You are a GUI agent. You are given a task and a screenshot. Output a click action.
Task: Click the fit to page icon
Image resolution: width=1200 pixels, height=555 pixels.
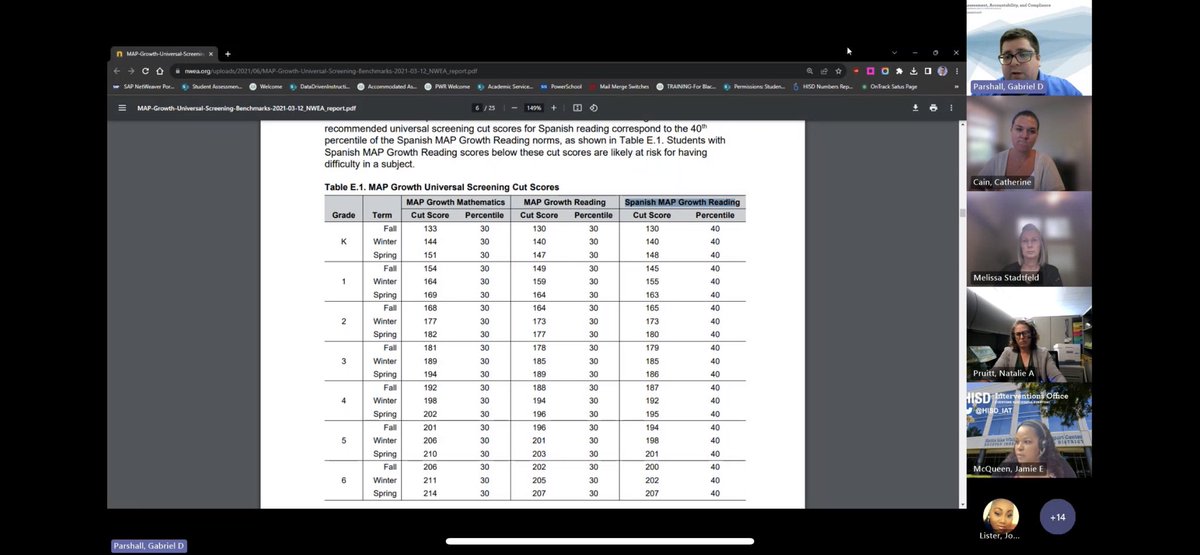tap(577, 108)
